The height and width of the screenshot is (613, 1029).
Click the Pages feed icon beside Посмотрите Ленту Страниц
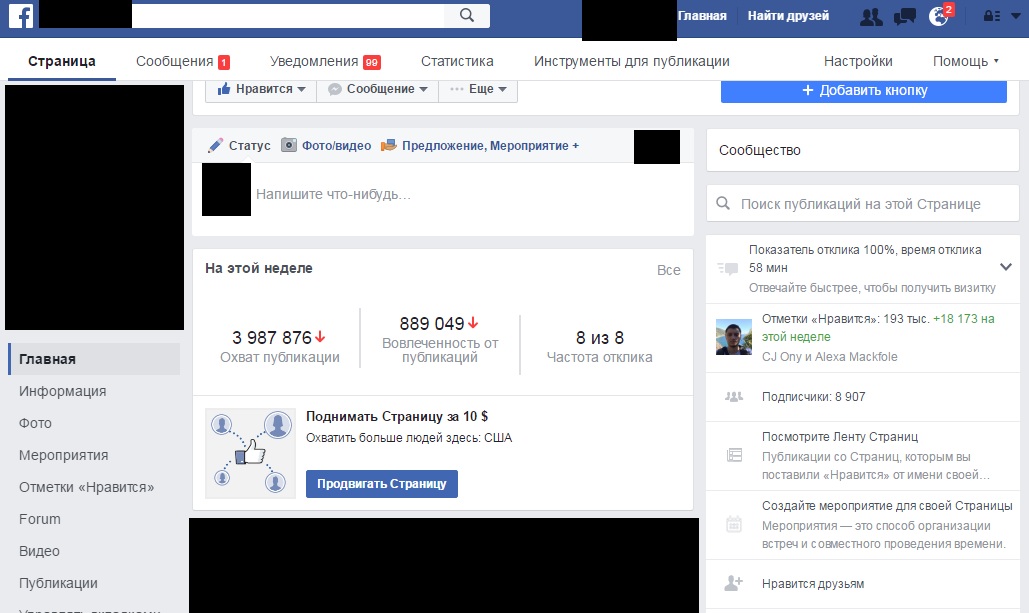tap(734, 455)
